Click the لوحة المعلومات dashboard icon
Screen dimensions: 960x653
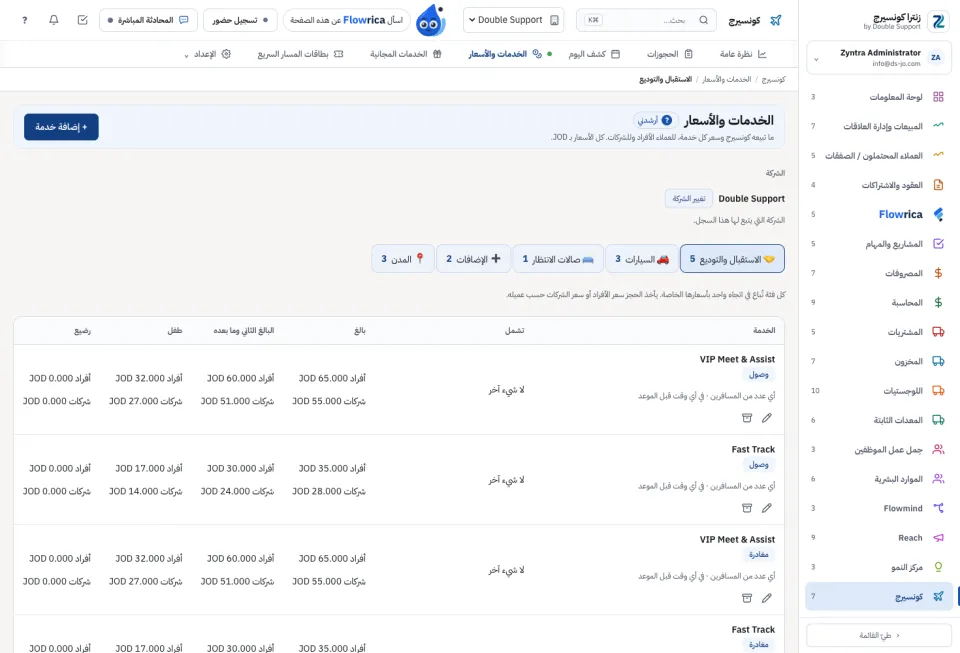coord(938,97)
